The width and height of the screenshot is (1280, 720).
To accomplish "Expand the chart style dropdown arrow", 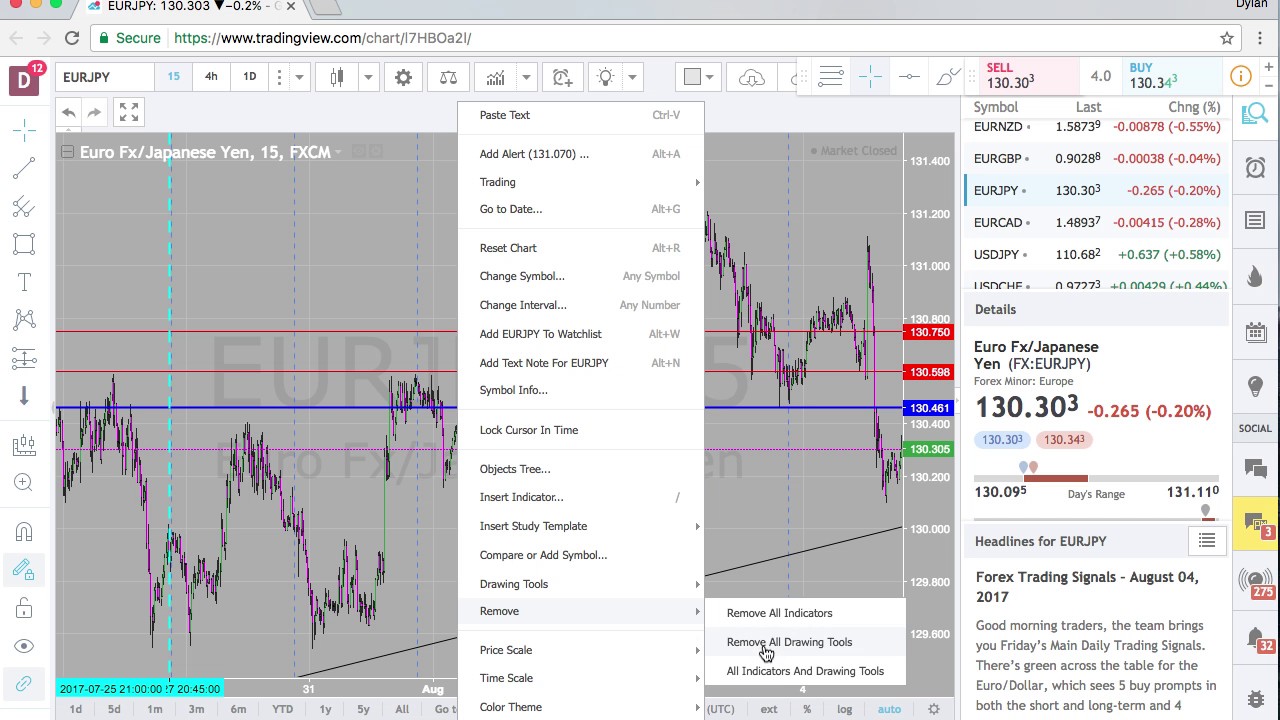I will point(368,77).
